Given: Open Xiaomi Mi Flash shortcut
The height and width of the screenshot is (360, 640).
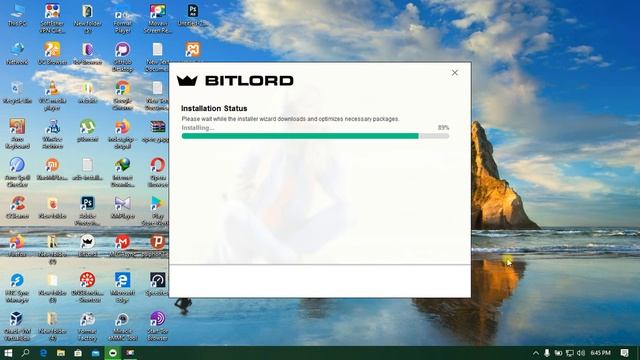Looking at the screenshot, I should pyautogui.click(x=52, y=169).
